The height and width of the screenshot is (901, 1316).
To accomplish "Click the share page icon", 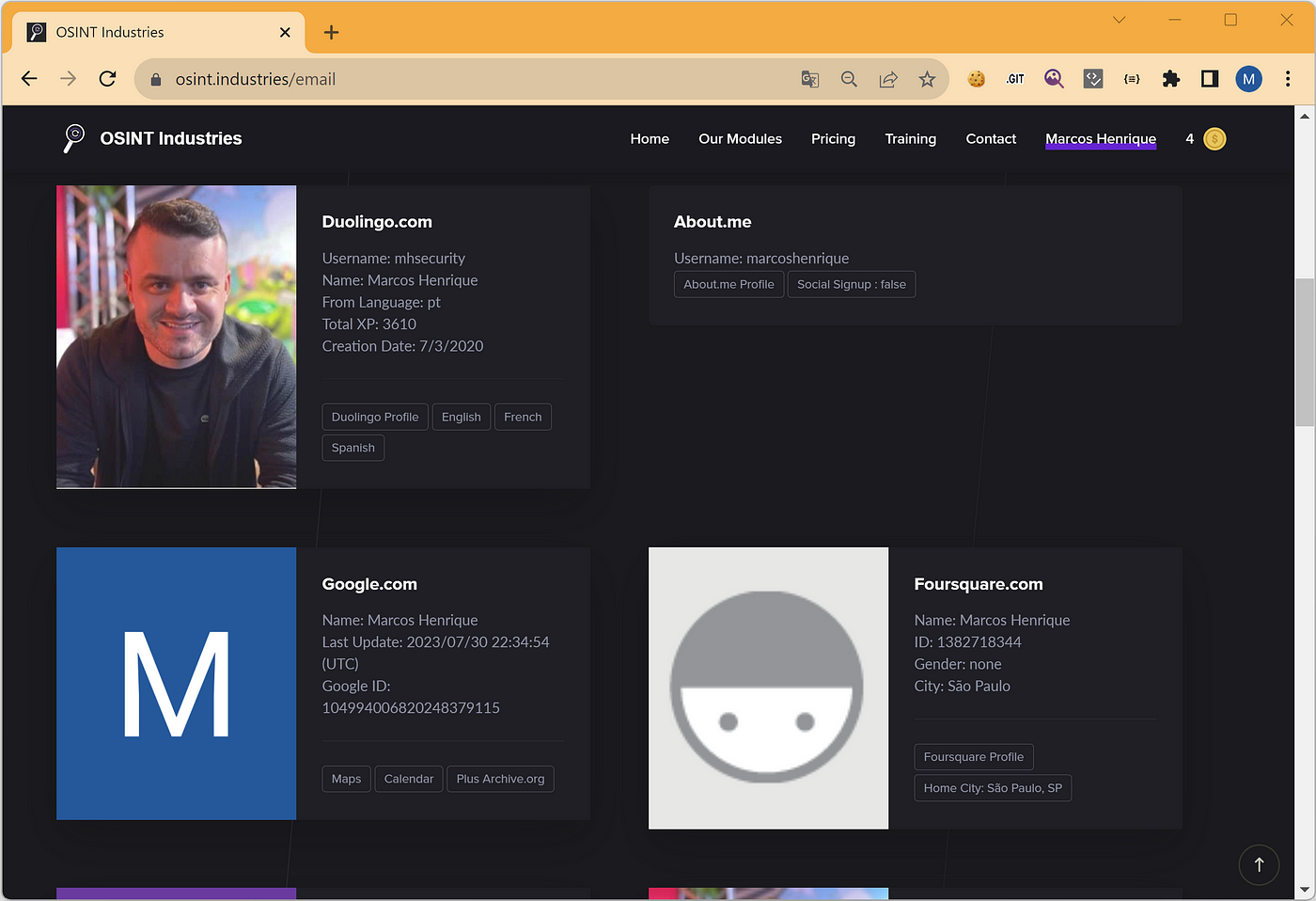I will pos(888,79).
